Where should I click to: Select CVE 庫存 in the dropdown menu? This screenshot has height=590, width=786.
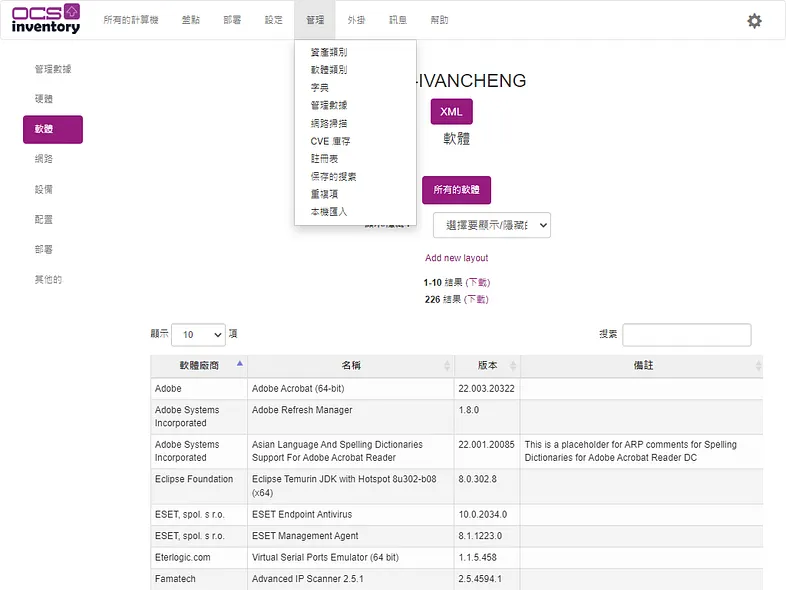point(330,141)
